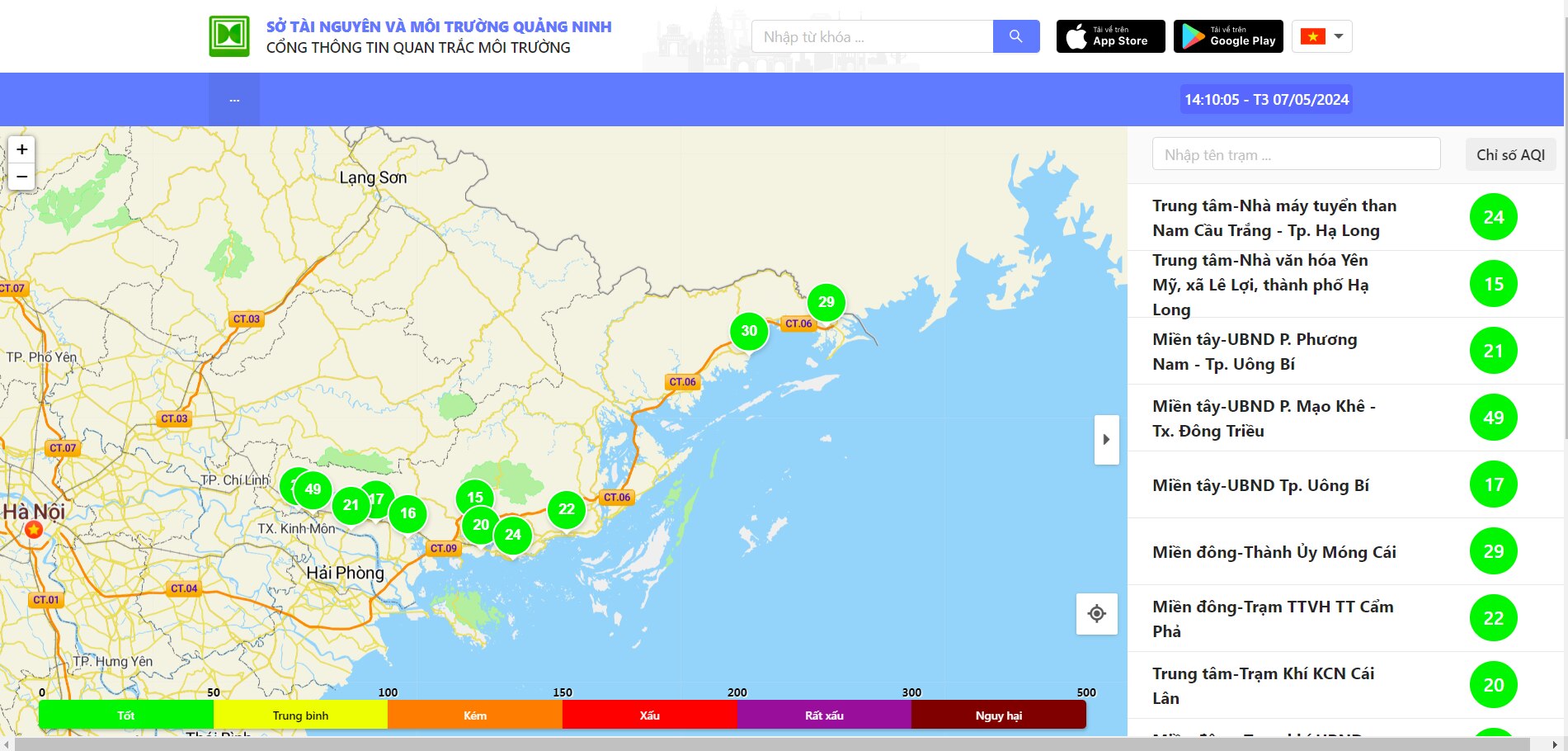Click the locate-me crosshair map button
The image size is (1568, 751).
1097,613
